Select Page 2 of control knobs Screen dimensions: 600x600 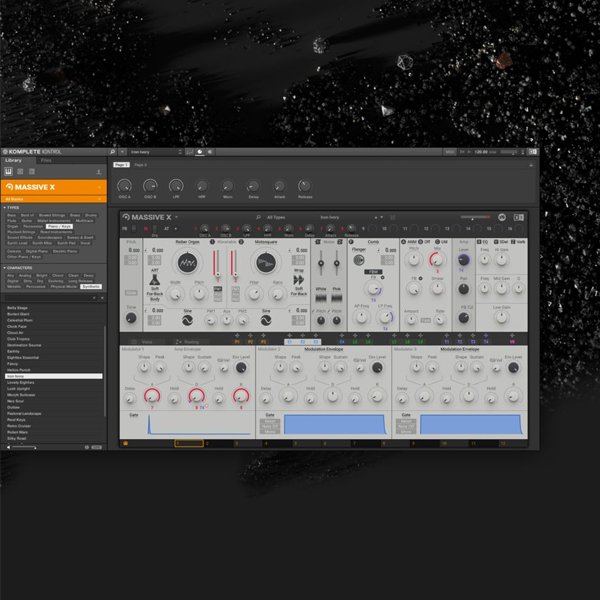pos(140,165)
